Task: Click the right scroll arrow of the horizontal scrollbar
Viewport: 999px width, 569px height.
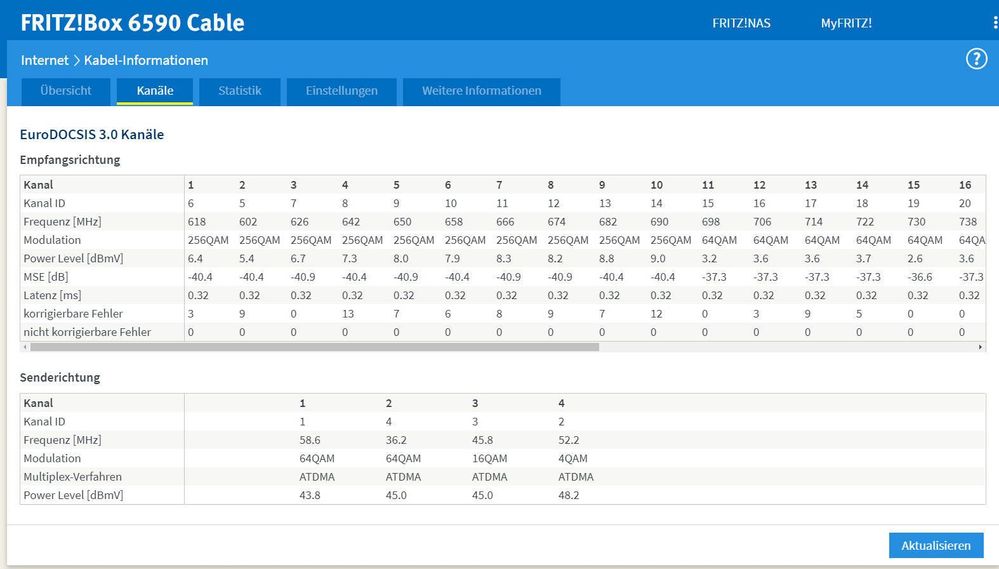Action: pyautogui.click(x=980, y=347)
